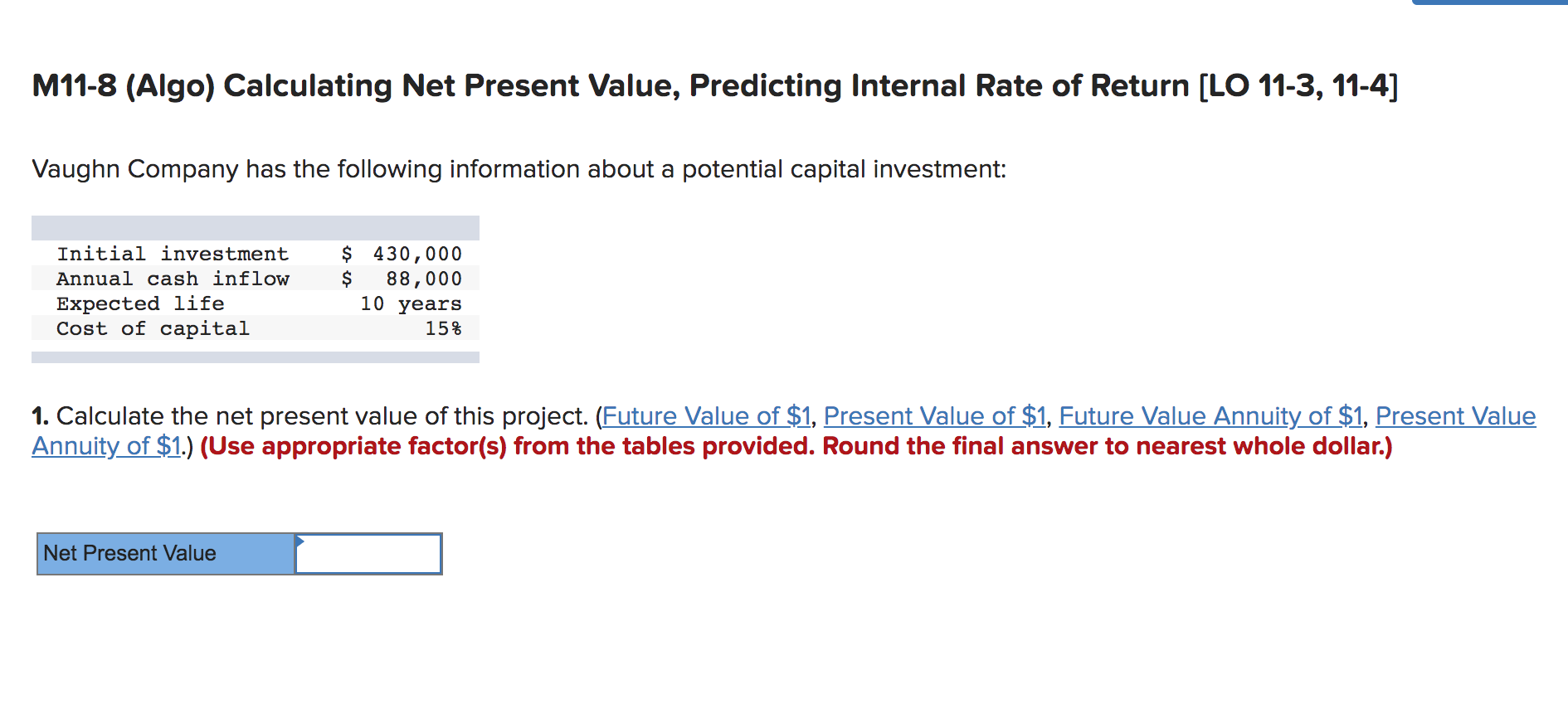This screenshot has width=1568, height=728.
Task: Click the 10 years expected life value
Action: coord(412,303)
